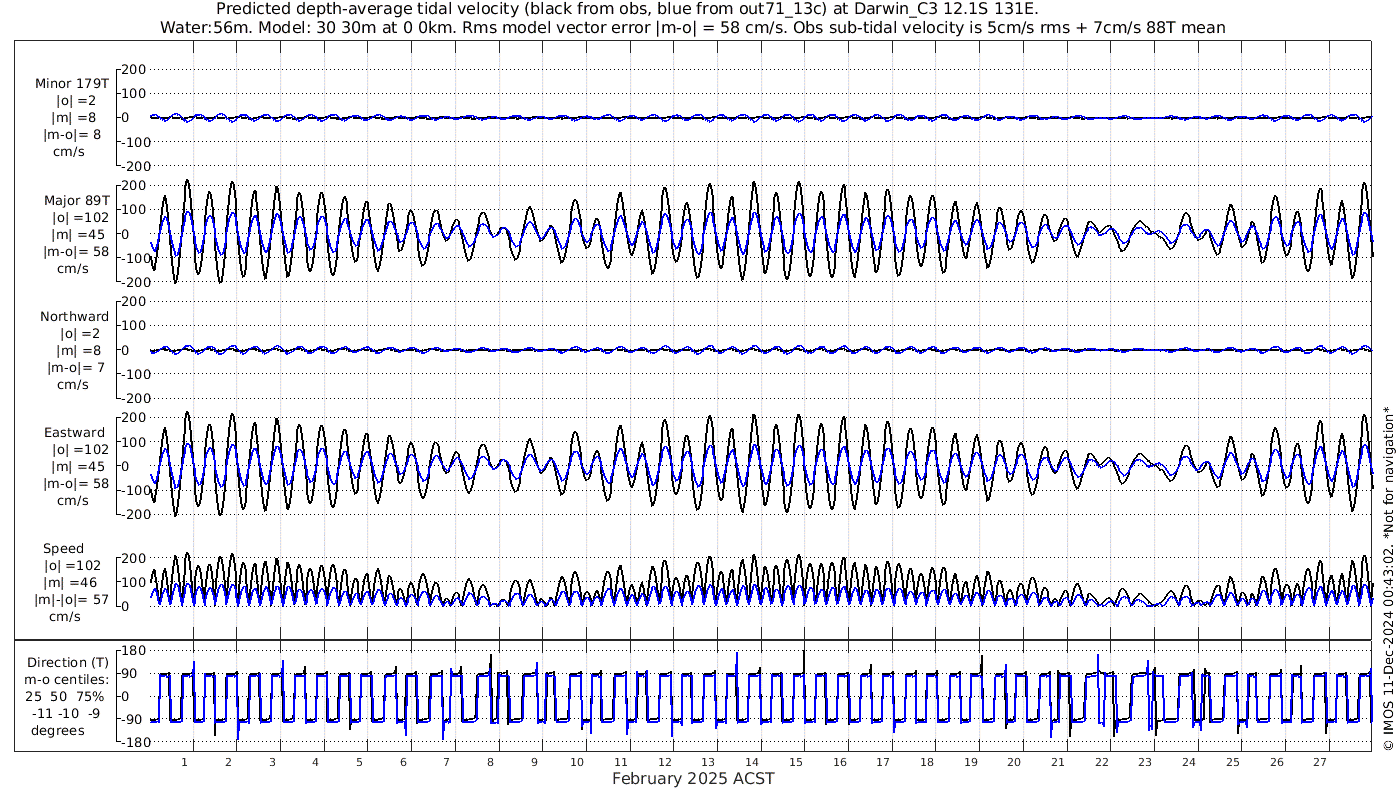
Task: Click the '-11 -10 -9' centile values
Action: coord(65,713)
